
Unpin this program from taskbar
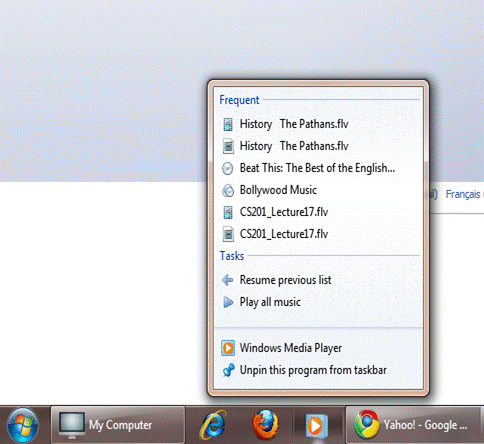(318, 370)
